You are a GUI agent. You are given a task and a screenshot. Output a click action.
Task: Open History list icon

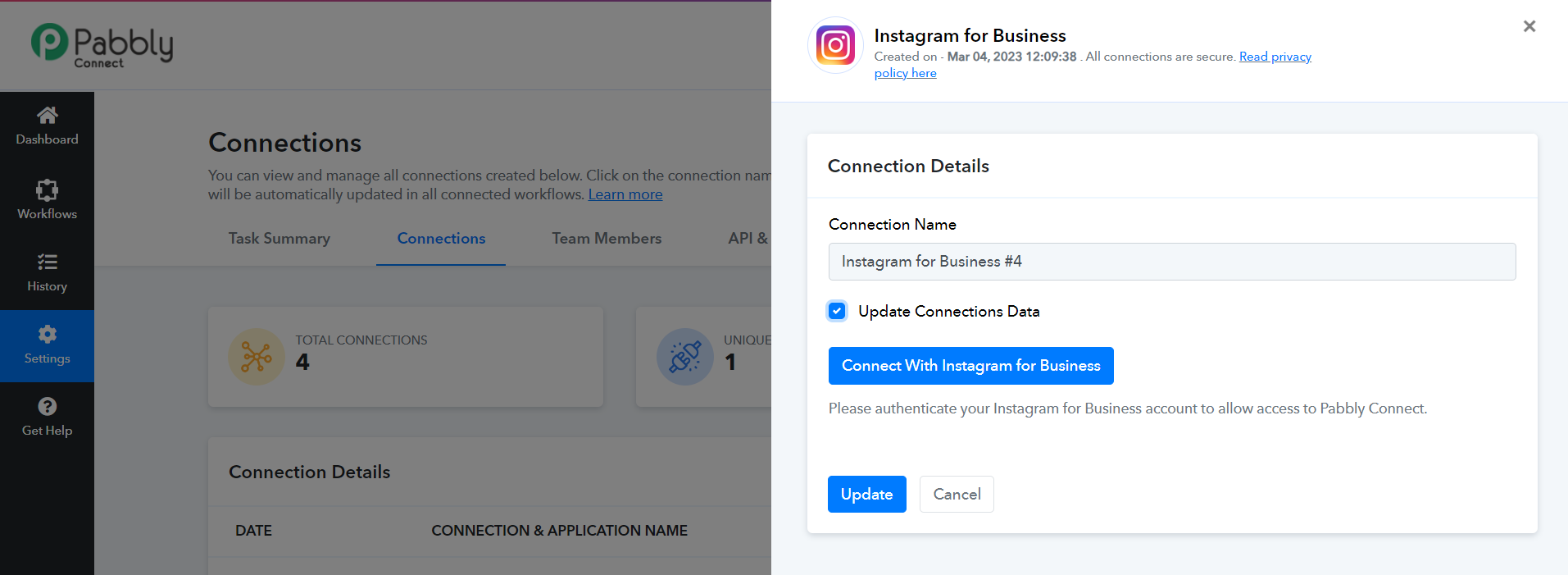click(47, 262)
